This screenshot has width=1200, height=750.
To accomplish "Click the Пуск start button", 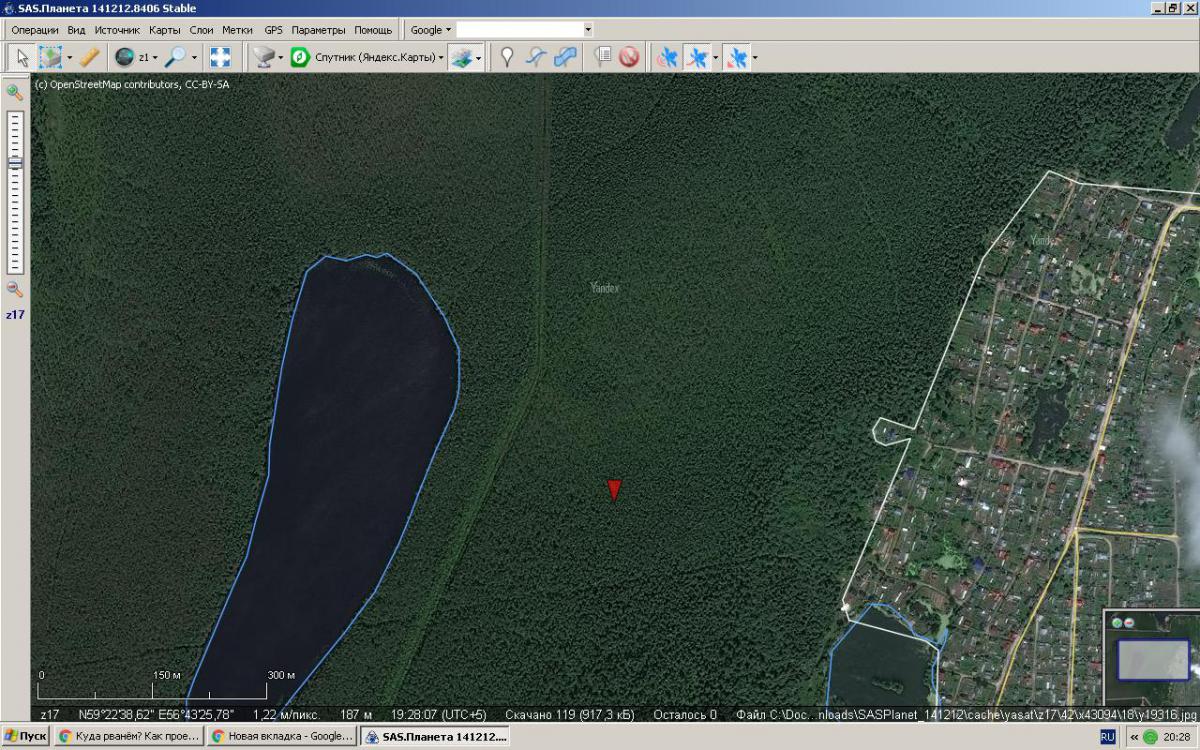I will coord(26,737).
